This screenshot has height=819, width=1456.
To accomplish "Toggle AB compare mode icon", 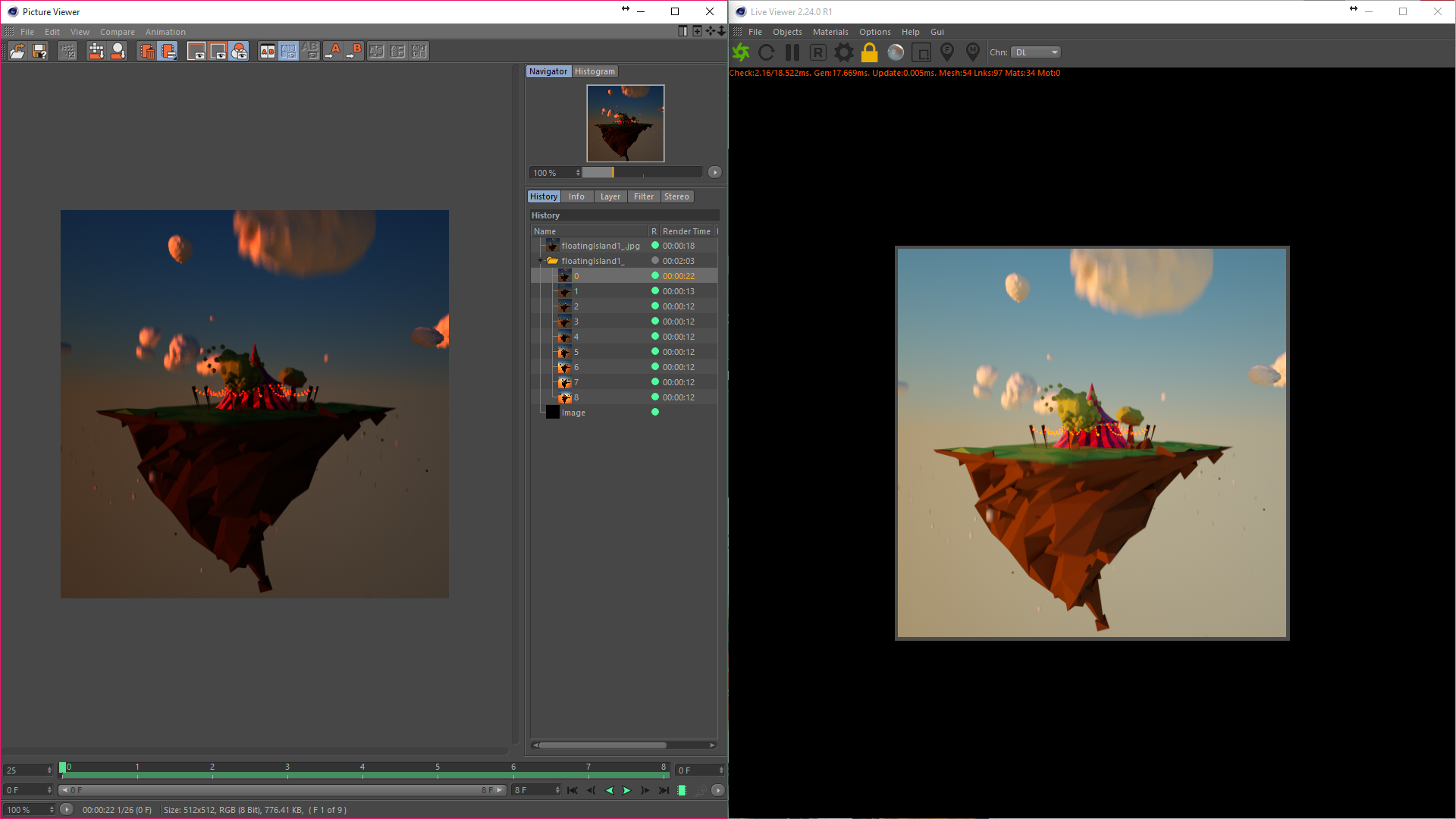I will pos(268,51).
